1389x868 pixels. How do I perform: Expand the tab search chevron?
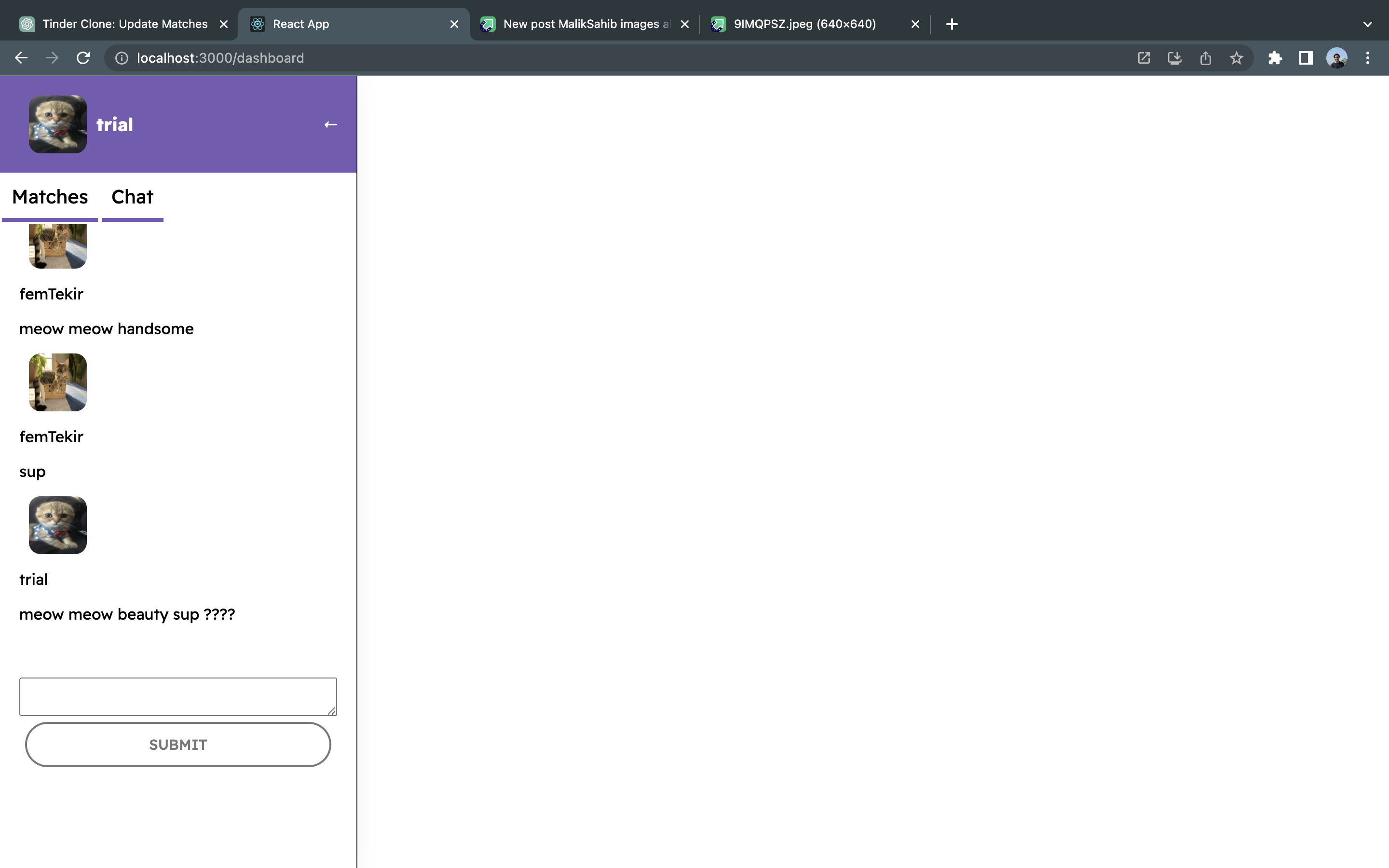[x=1367, y=24]
